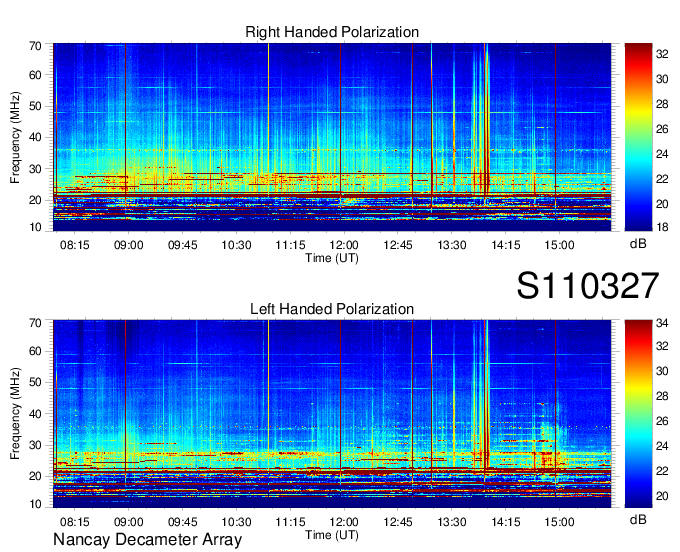Viewport: 680px width, 552px height.
Task: Click the "Right Handed Polarization" plot title
Action: (332, 32)
